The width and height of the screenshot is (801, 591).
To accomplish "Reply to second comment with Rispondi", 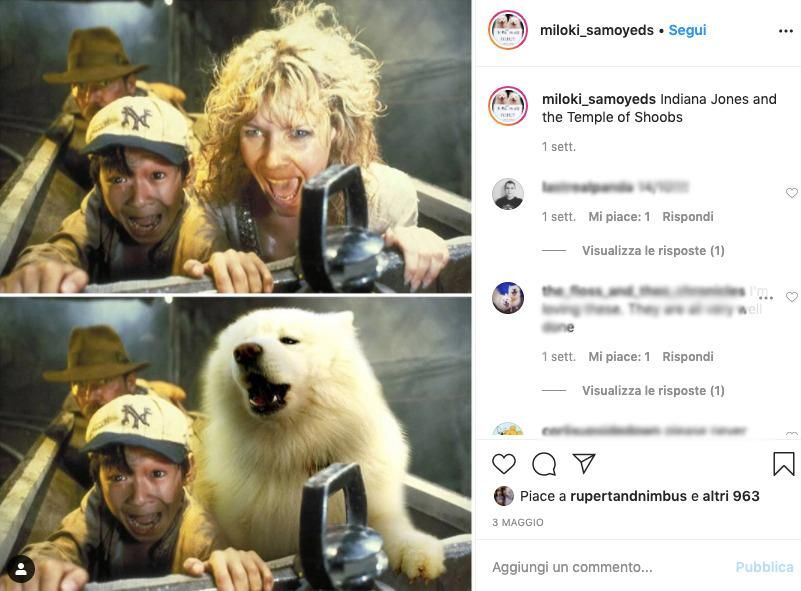I will (x=688, y=357).
